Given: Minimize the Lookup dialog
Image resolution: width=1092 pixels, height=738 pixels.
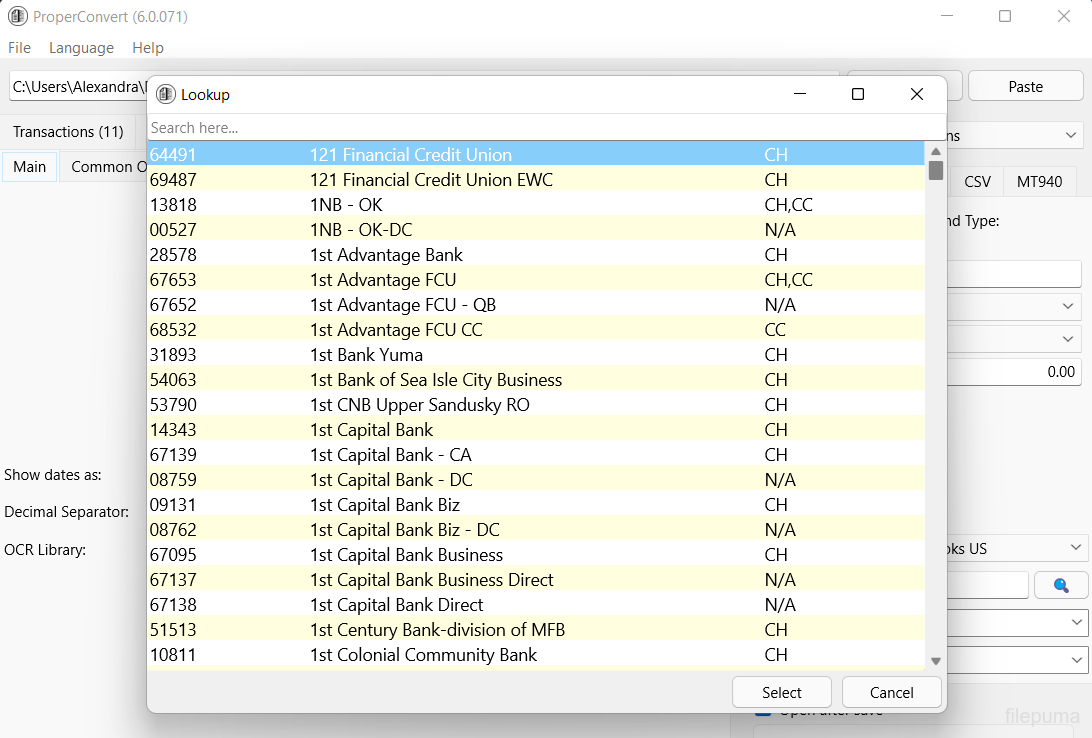Looking at the screenshot, I should (x=800, y=94).
